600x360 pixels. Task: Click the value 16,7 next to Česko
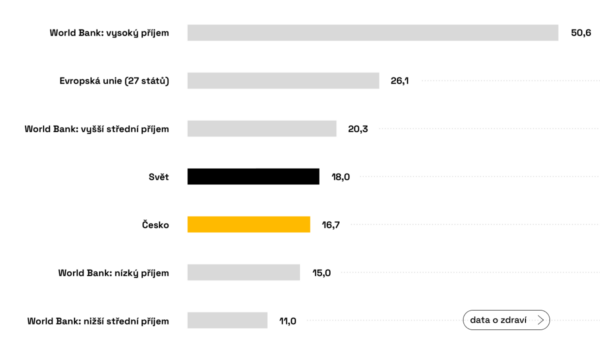pos(331,225)
